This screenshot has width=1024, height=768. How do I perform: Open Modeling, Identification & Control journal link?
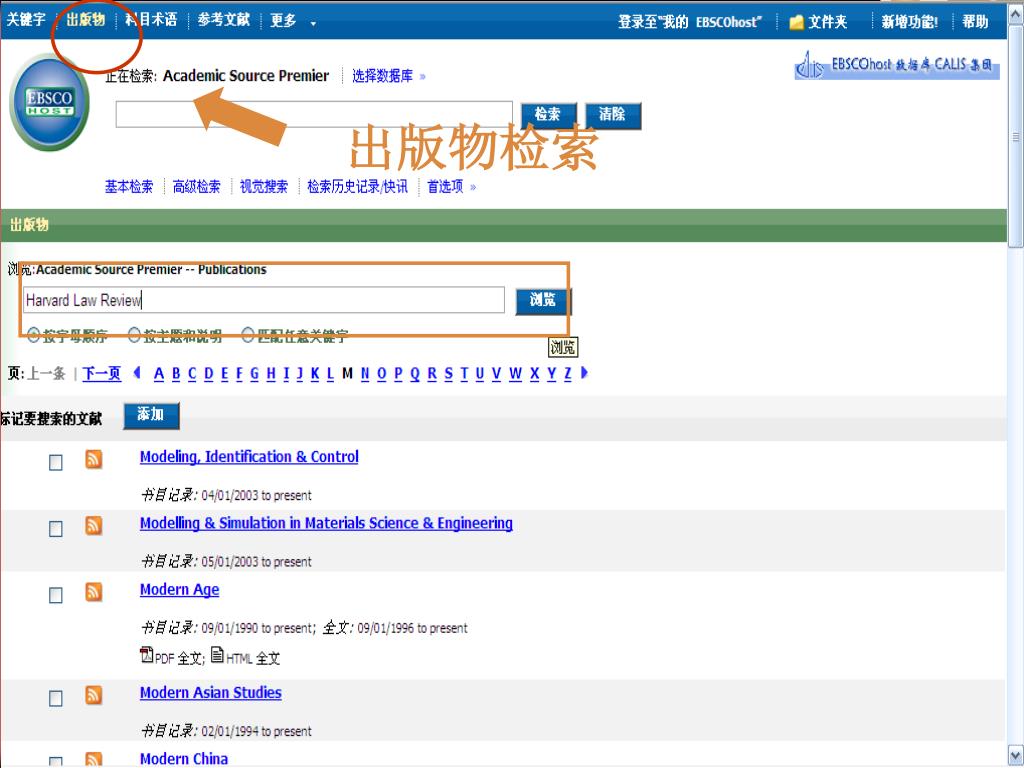click(x=249, y=457)
